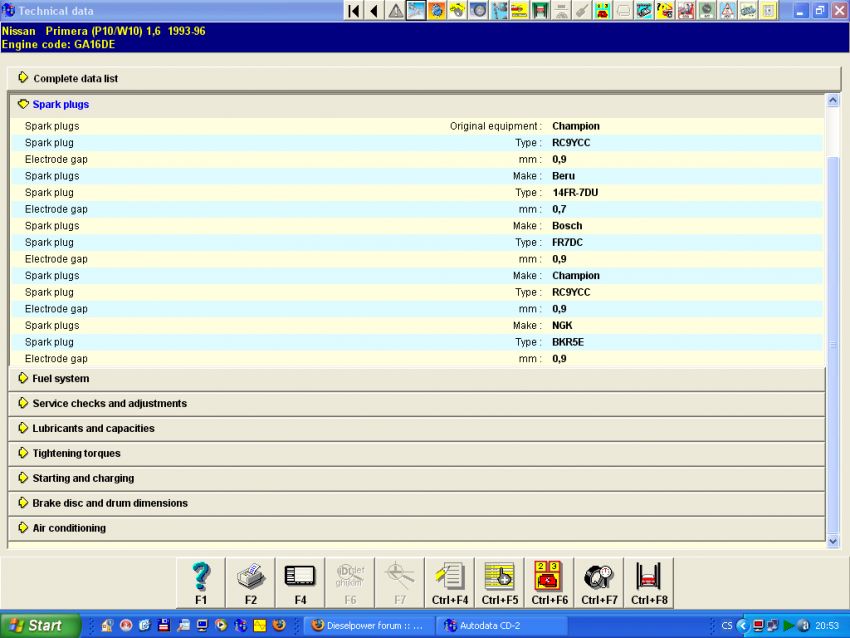Click the question-mark car fault toolbar icon
850x638 pixels.
click(665, 10)
